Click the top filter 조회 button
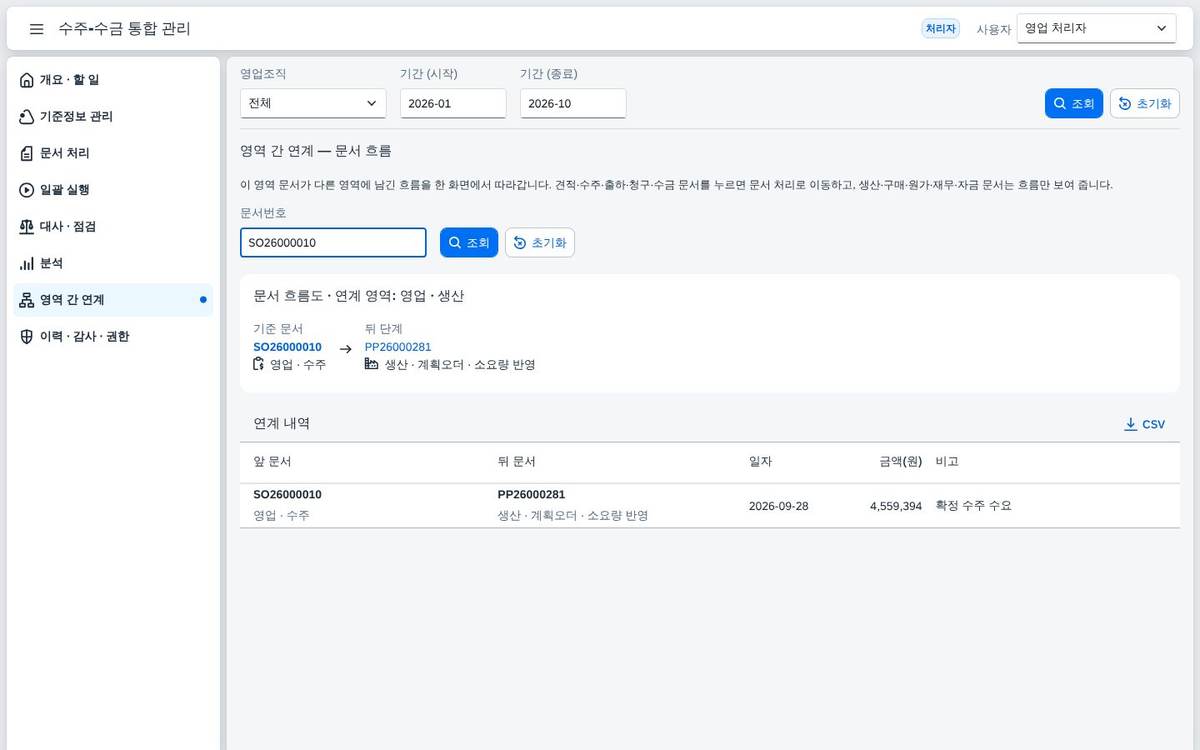The width and height of the screenshot is (1200, 750). pos(1074,104)
